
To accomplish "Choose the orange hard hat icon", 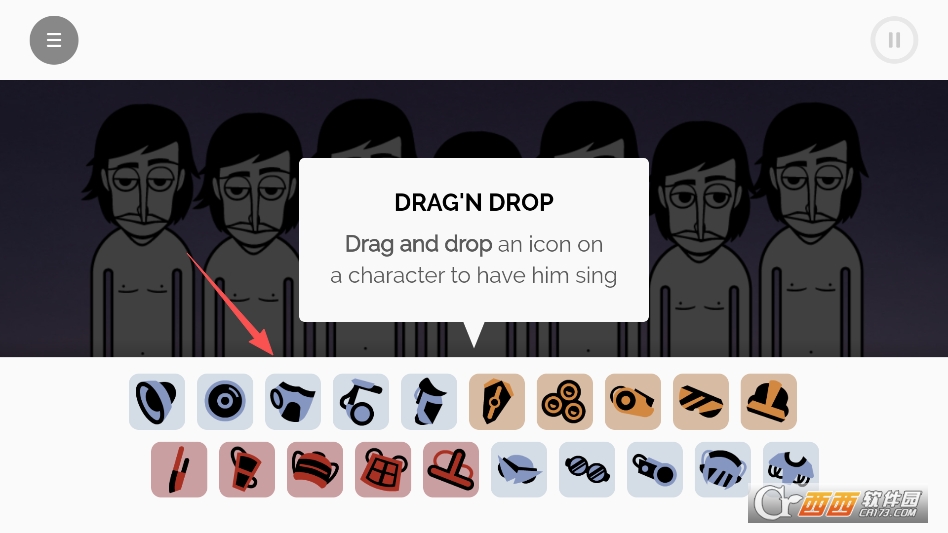I will (768, 401).
